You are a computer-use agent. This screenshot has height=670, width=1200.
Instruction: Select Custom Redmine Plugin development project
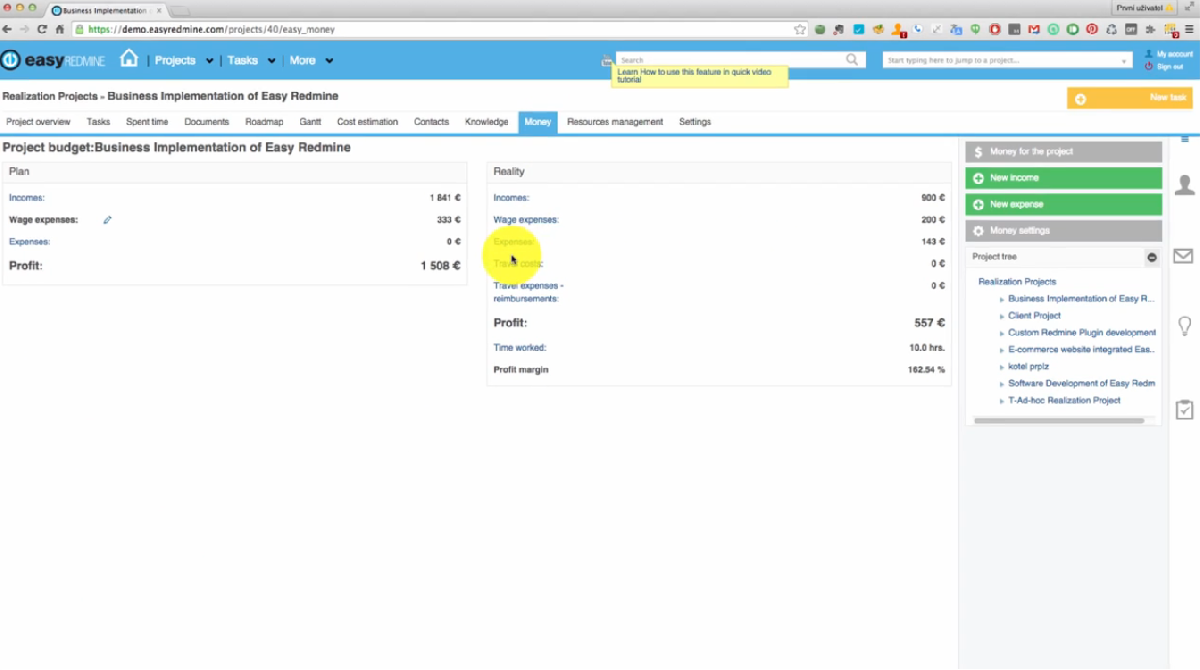coord(1082,333)
